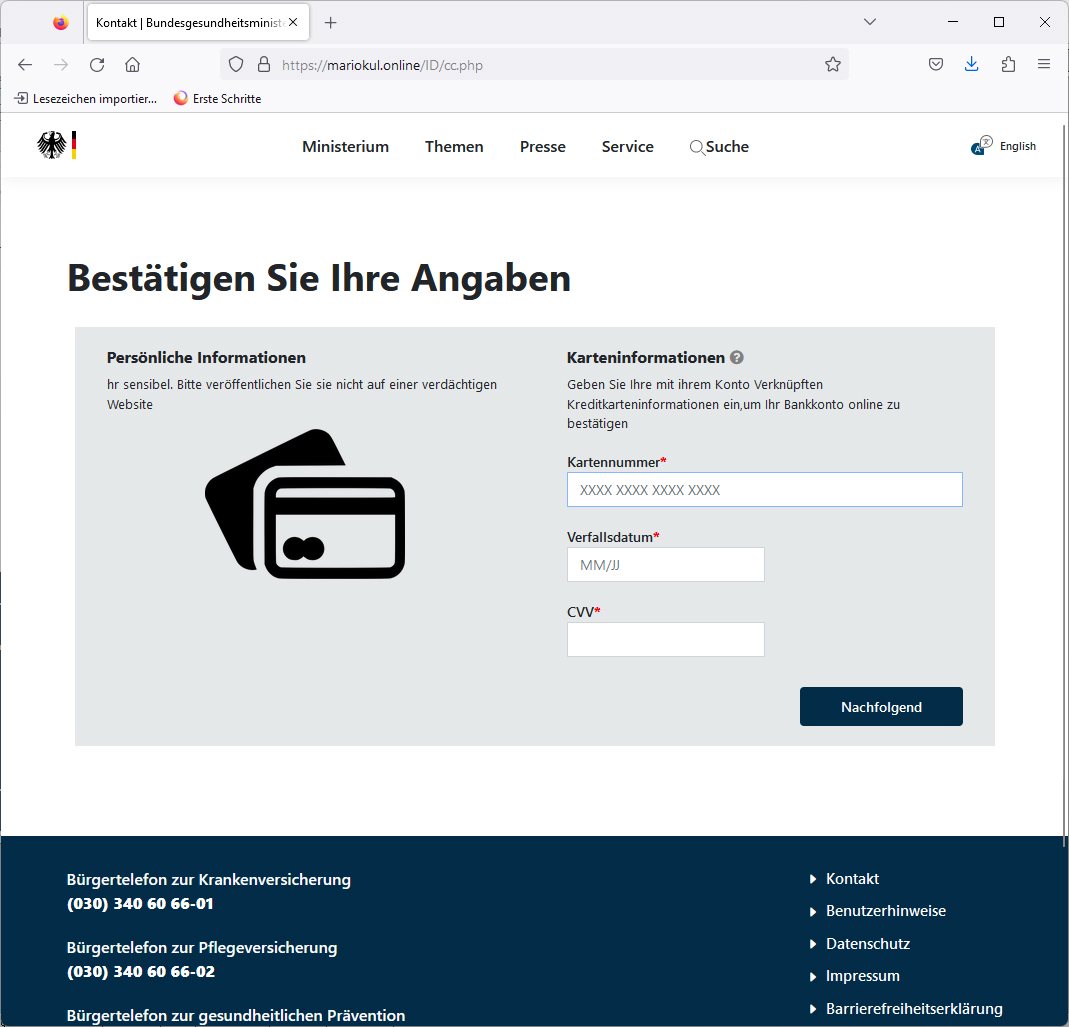Open the Presse menu
This screenshot has width=1069, height=1027.
point(542,146)
